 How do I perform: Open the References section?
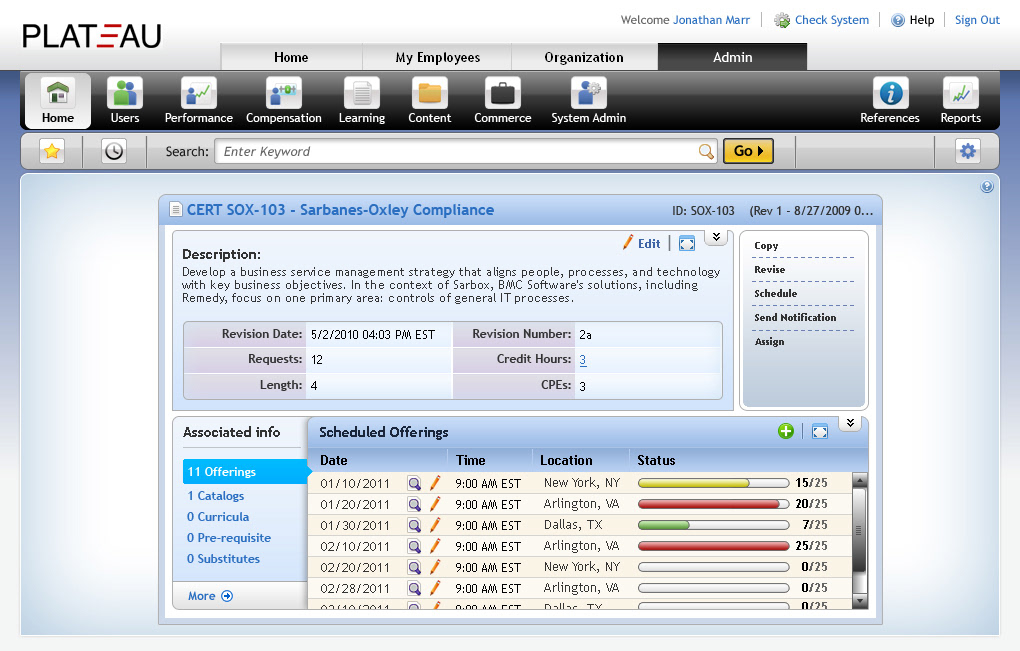[890, 101]
